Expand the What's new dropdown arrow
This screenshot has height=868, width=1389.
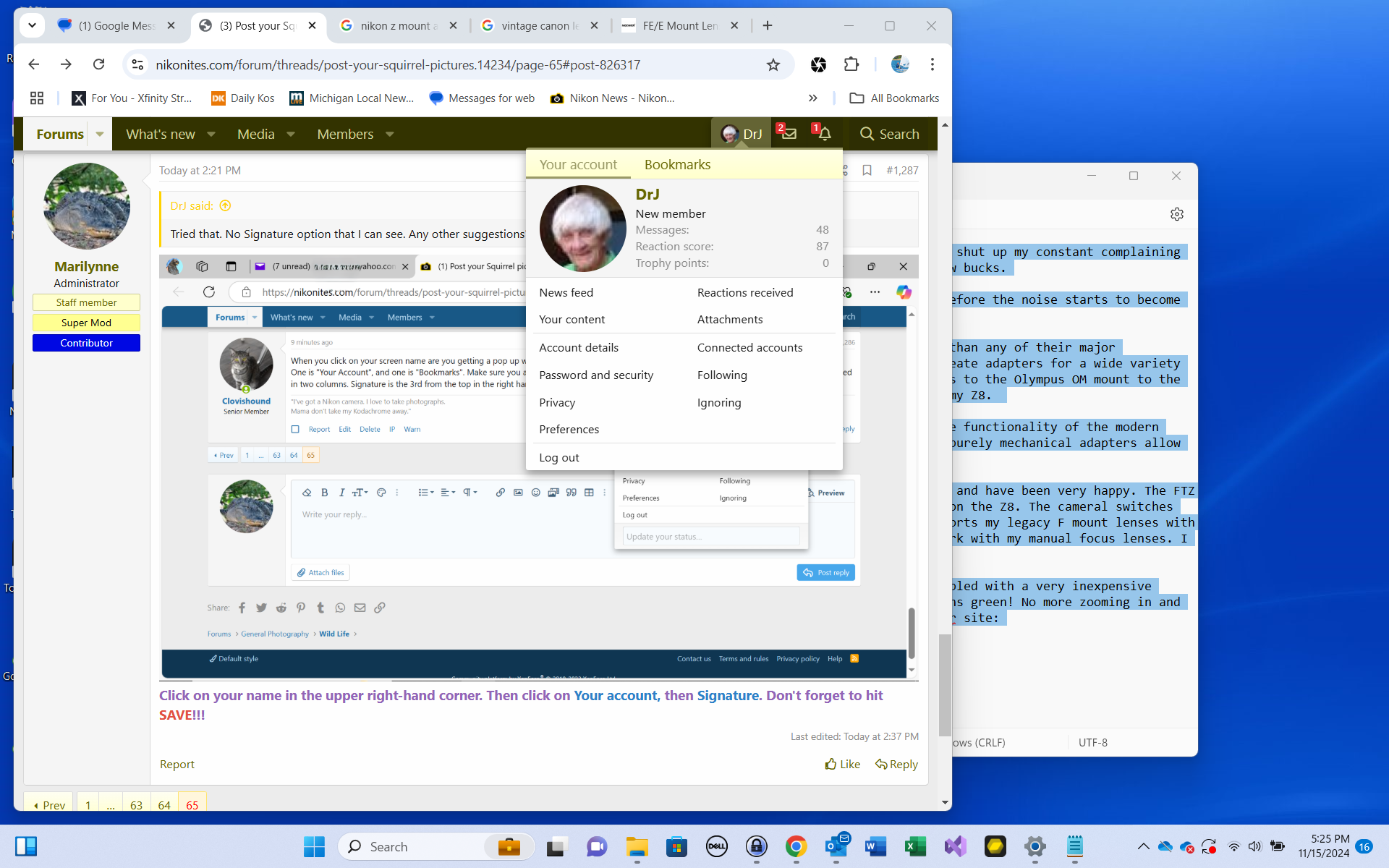tap(211, 135)
